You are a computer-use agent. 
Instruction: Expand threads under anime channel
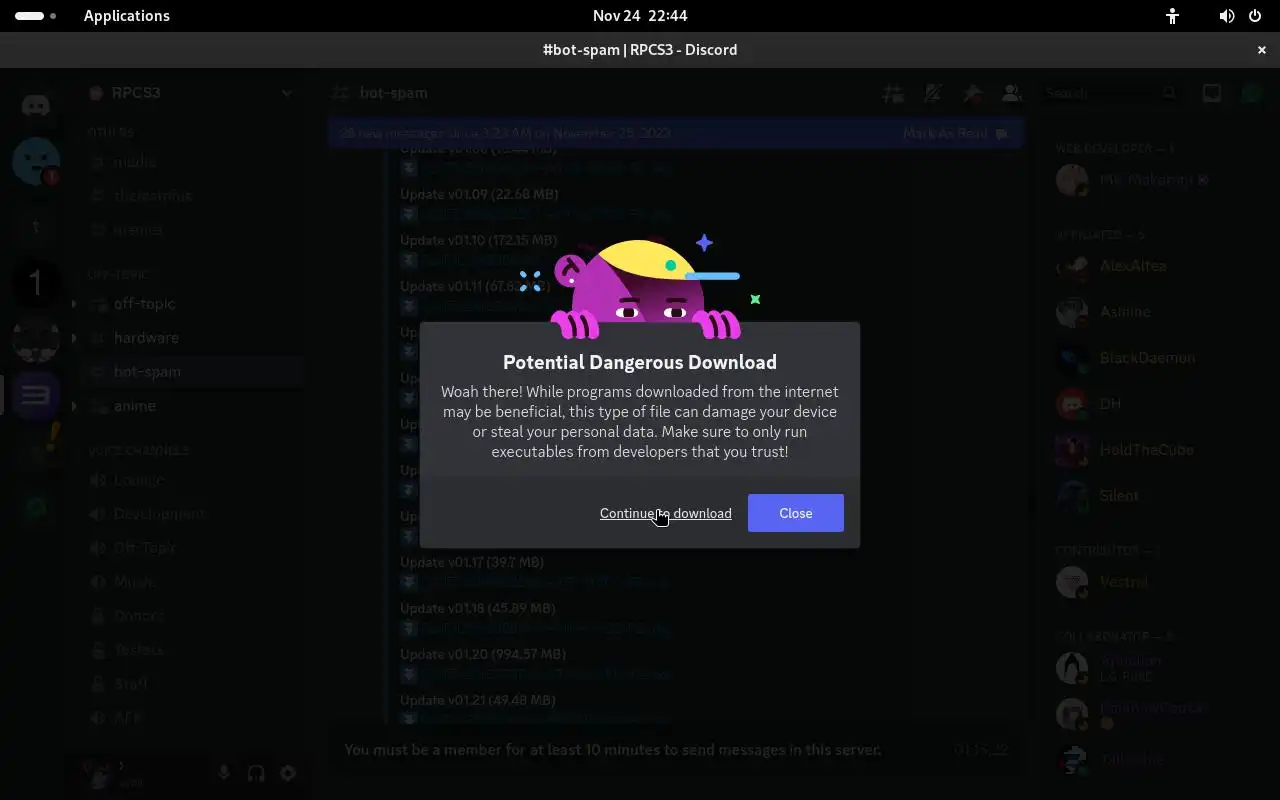point(74,406)
